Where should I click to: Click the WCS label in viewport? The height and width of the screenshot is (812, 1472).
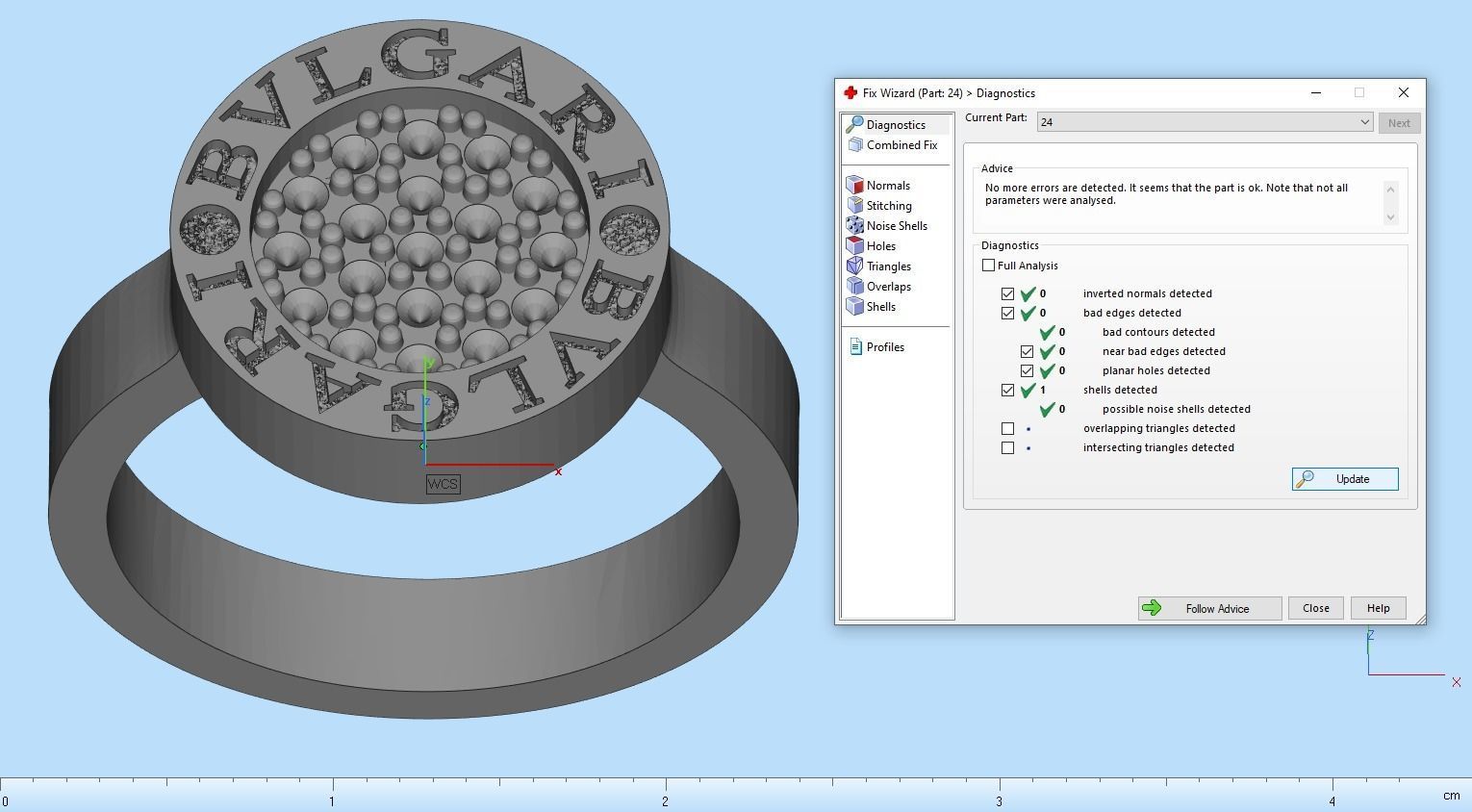tap(443, 484)
